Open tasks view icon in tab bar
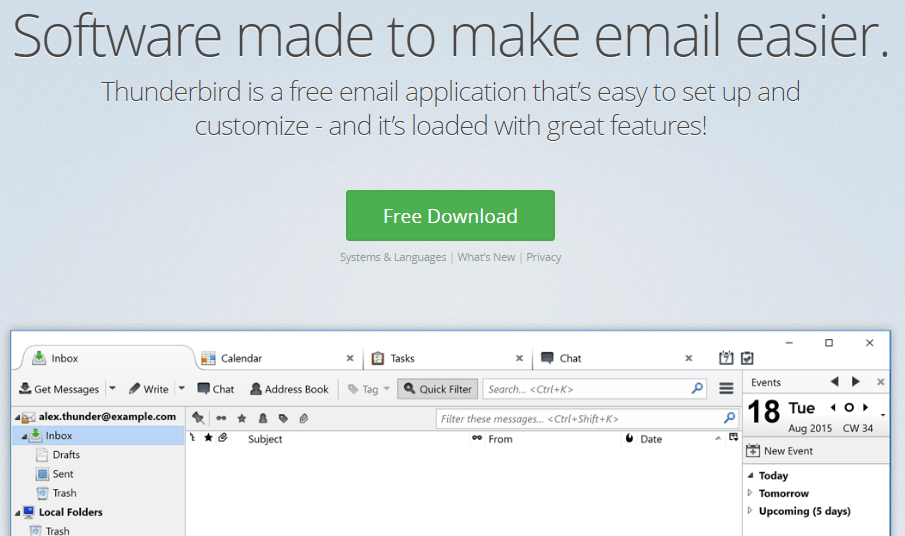Screen dimensions: 905x536 click(747, 358)
